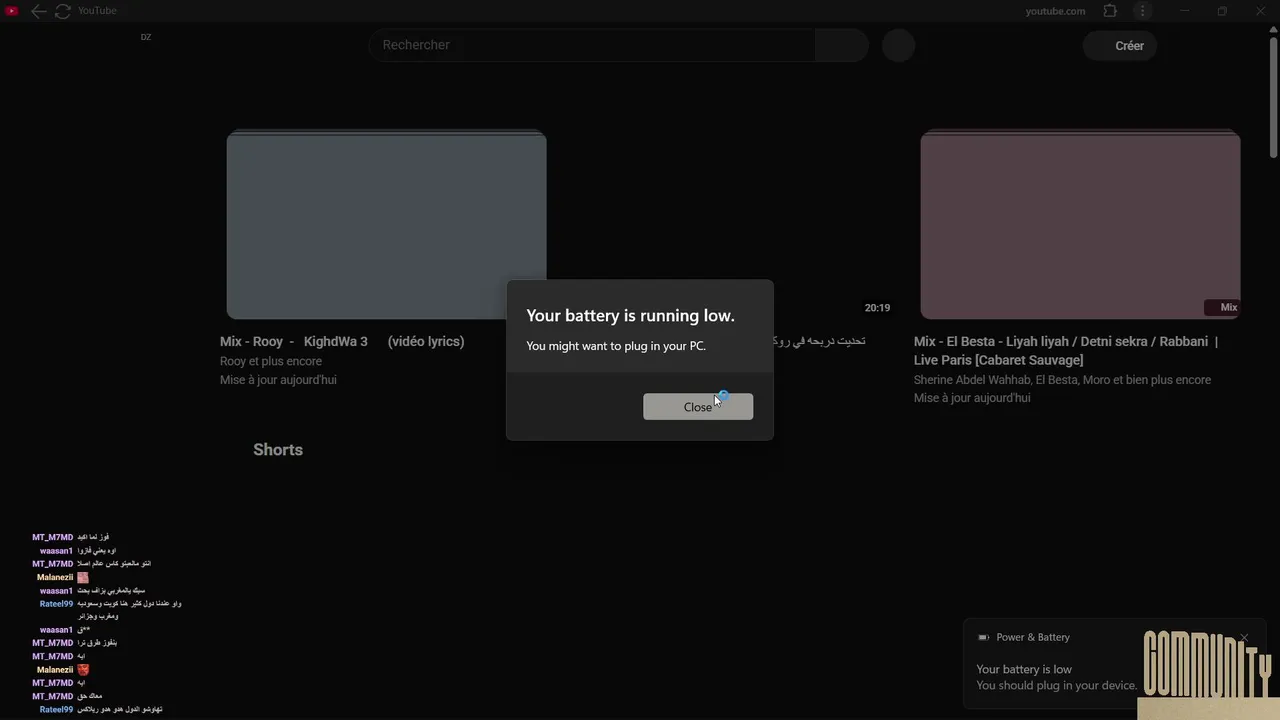Click the YouTube app icon in the title bar
The height and width of the screenshot is (720, 1280).
(x=12, y=11)
